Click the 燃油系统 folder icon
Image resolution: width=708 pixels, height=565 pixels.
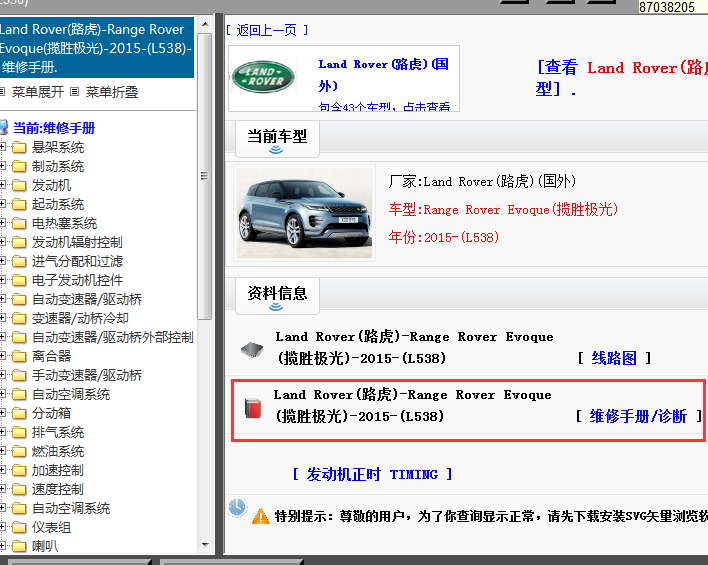click(x=19, y=451)
